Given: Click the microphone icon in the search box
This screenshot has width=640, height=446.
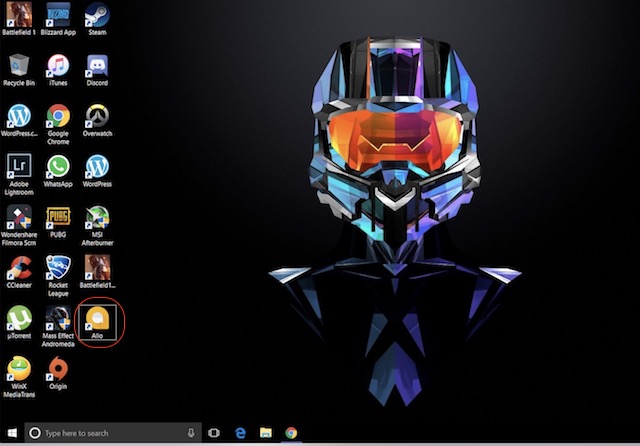Looking at the screenshot, I should pyautogui.click(x=191, y=433).
